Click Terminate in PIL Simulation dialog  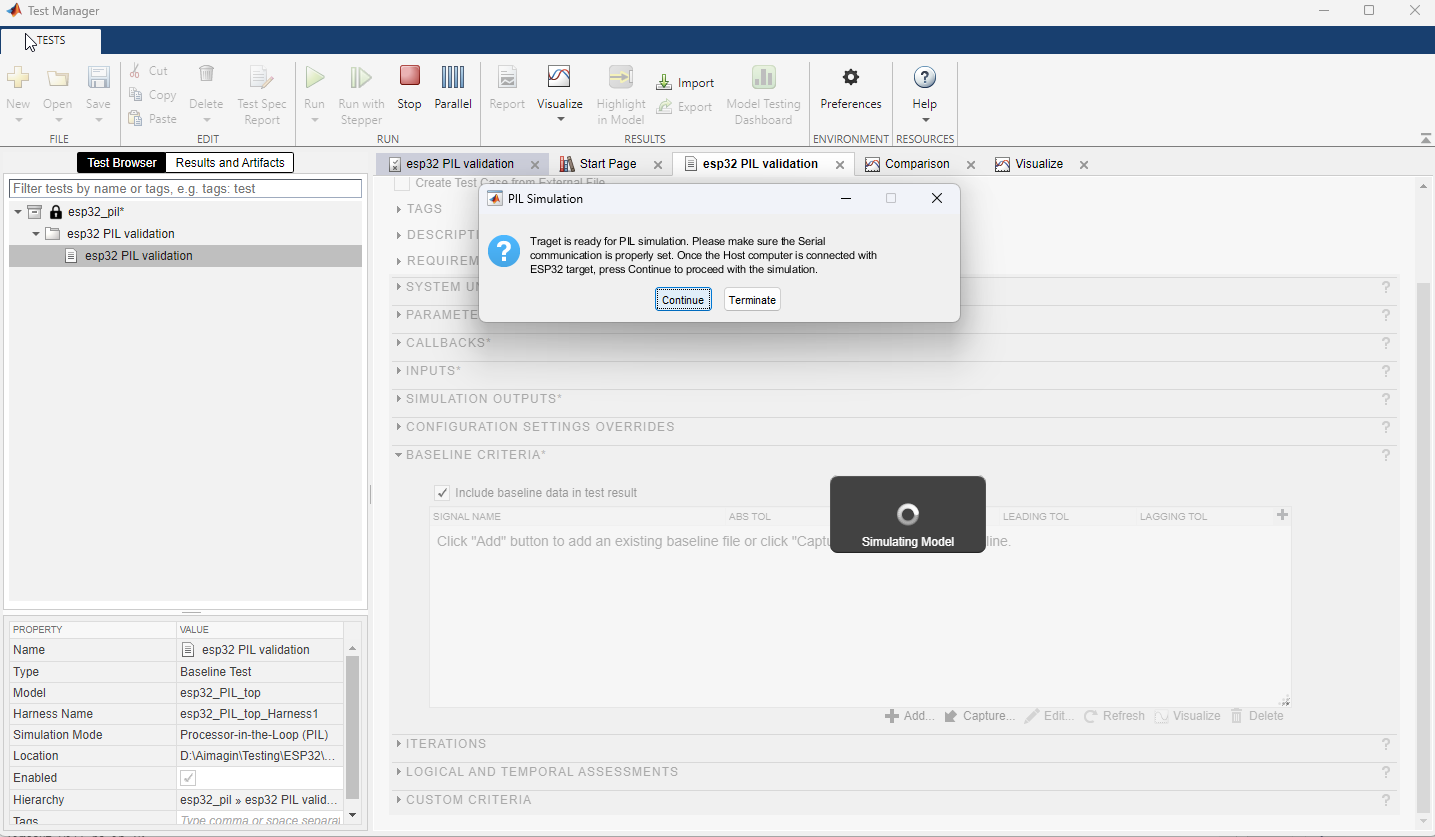(752, 300)
